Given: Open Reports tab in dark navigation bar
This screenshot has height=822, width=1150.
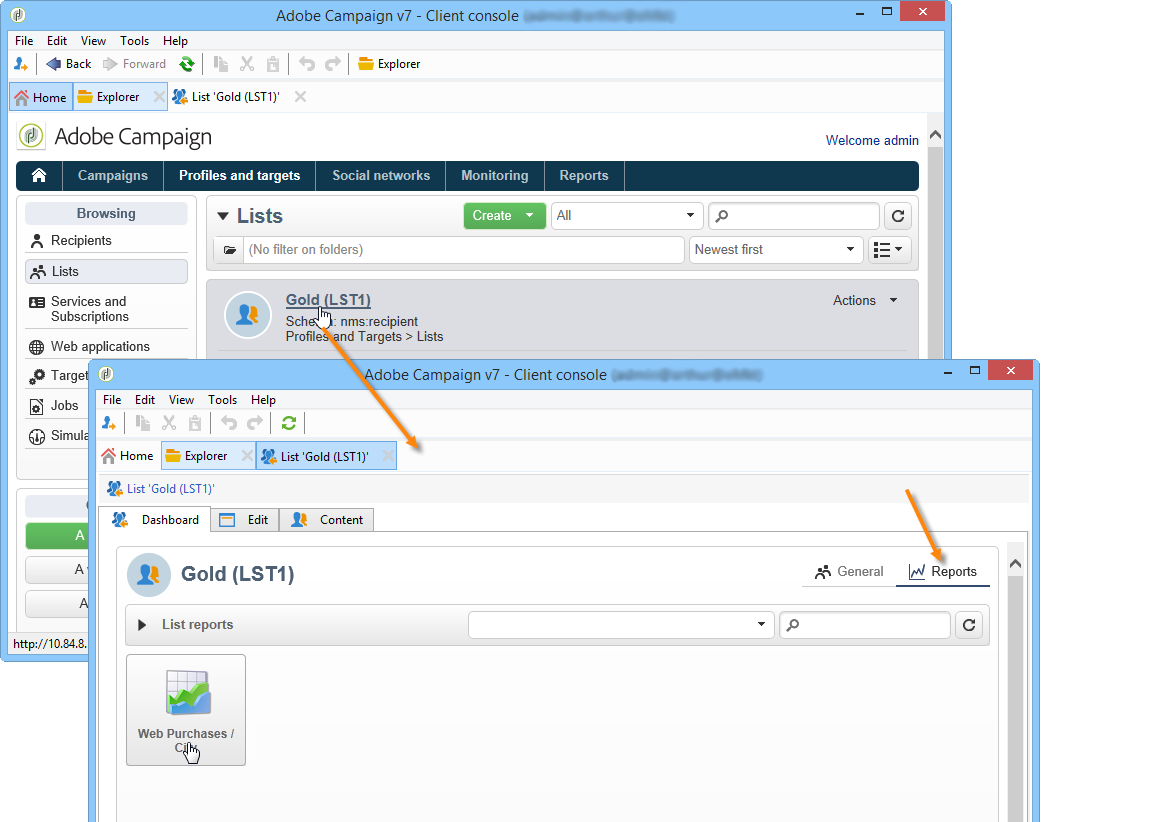Looking at the screenshot, I should click(584, 175).
